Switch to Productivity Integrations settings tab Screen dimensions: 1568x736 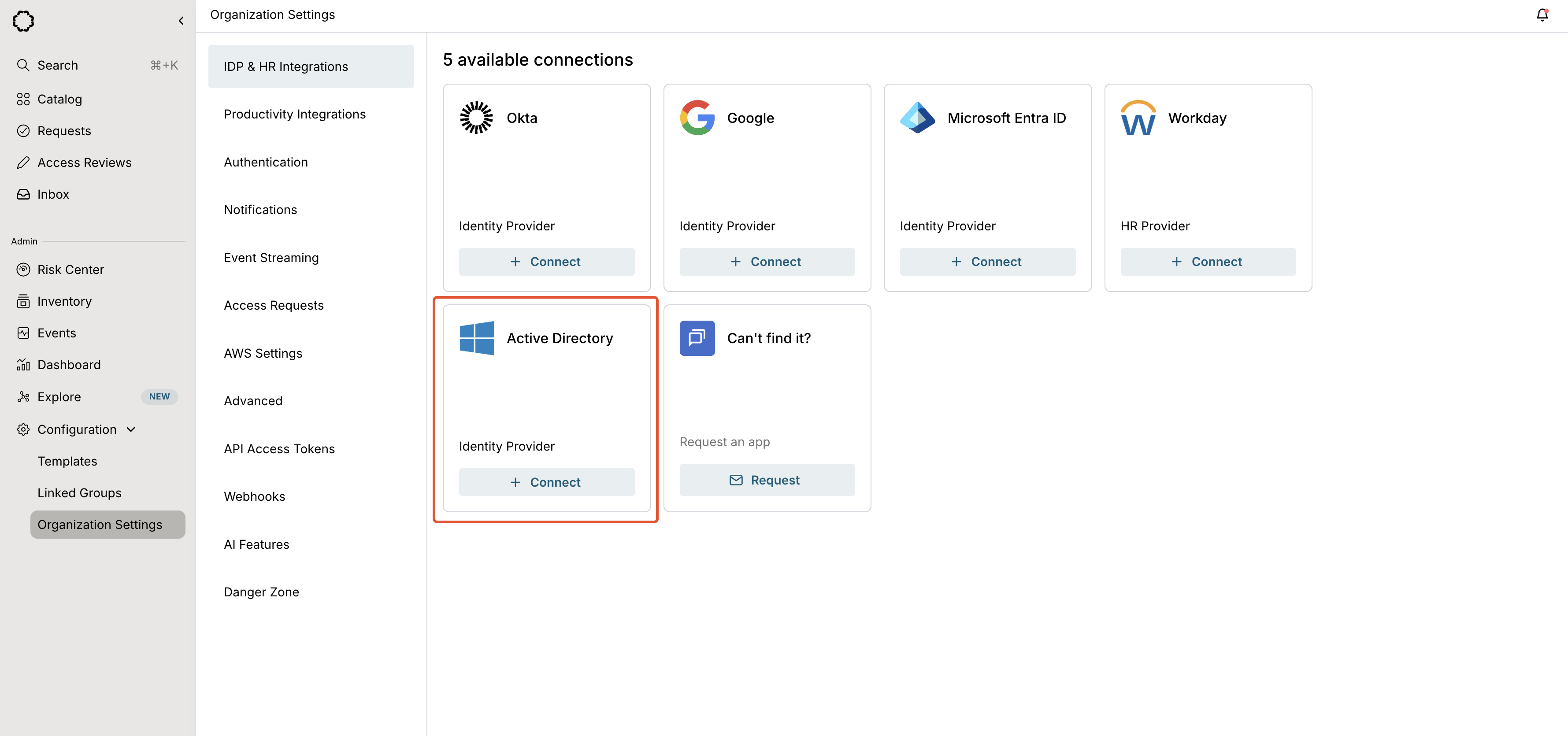coord(295,114)
